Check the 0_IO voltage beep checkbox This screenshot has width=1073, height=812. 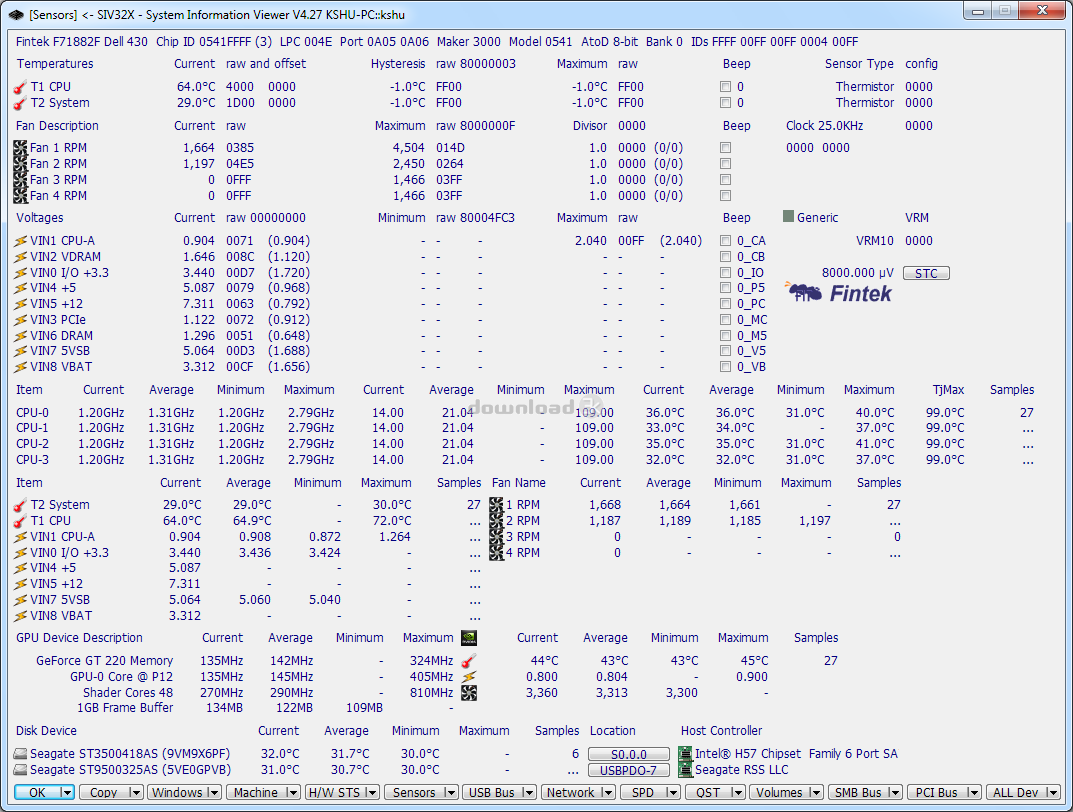pyautogui.click(x=725, y=272)
